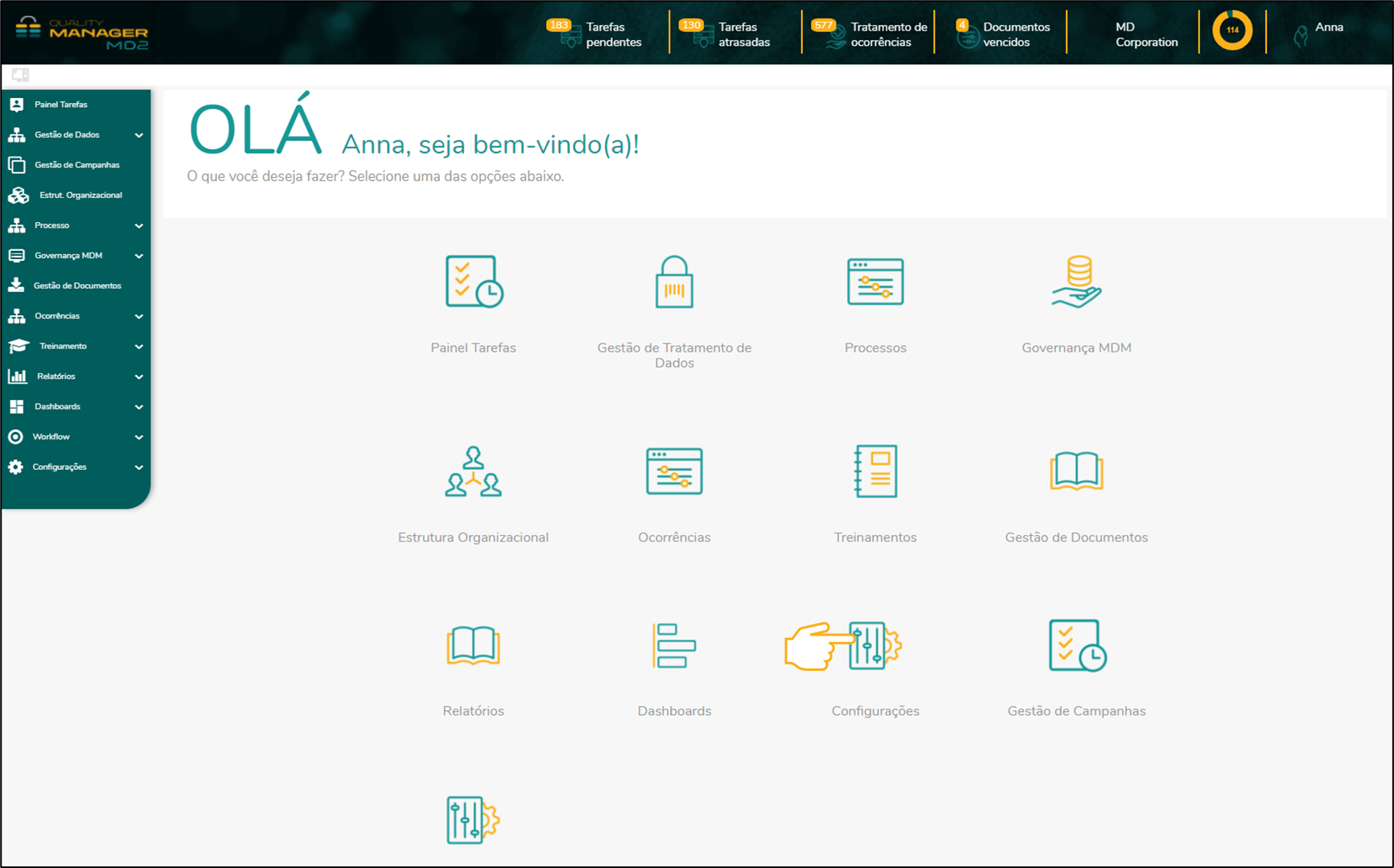Image resolution: width=1394 pixels, height=868 pixels.
Task: Open the Painel Tarefas tile icon
Action: (474, 282)
